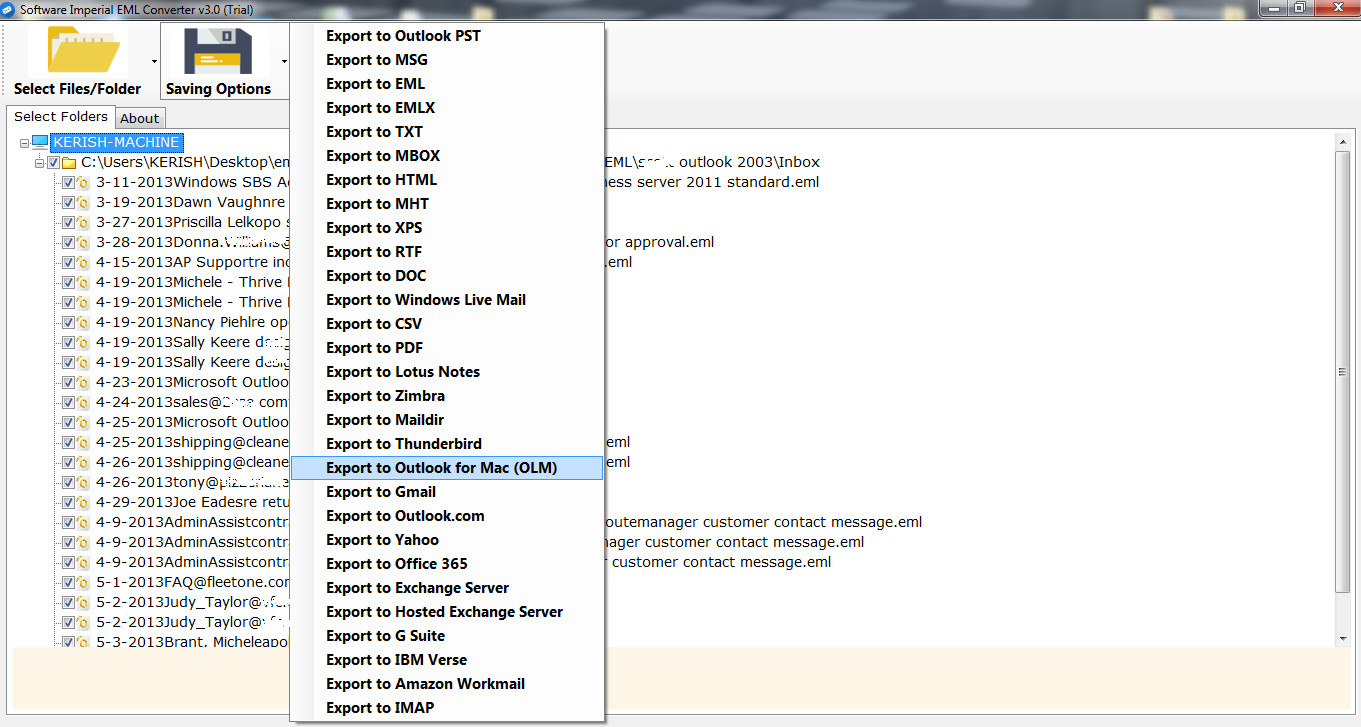Uncheck the 3-19-2013Dawn Vaughnre checkbox

pos(69,202)
